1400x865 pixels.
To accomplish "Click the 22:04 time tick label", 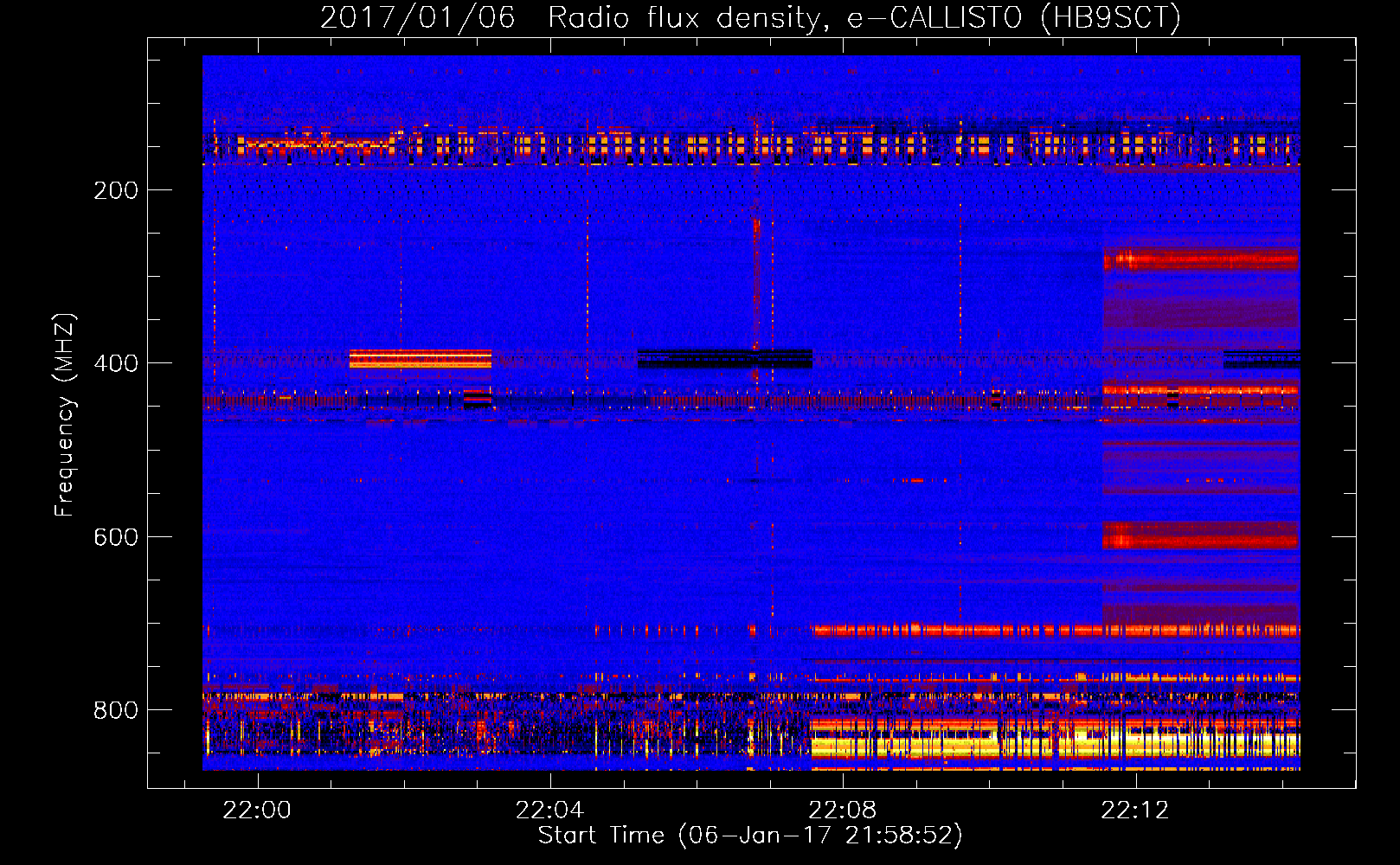I will [x=549, y=811].
